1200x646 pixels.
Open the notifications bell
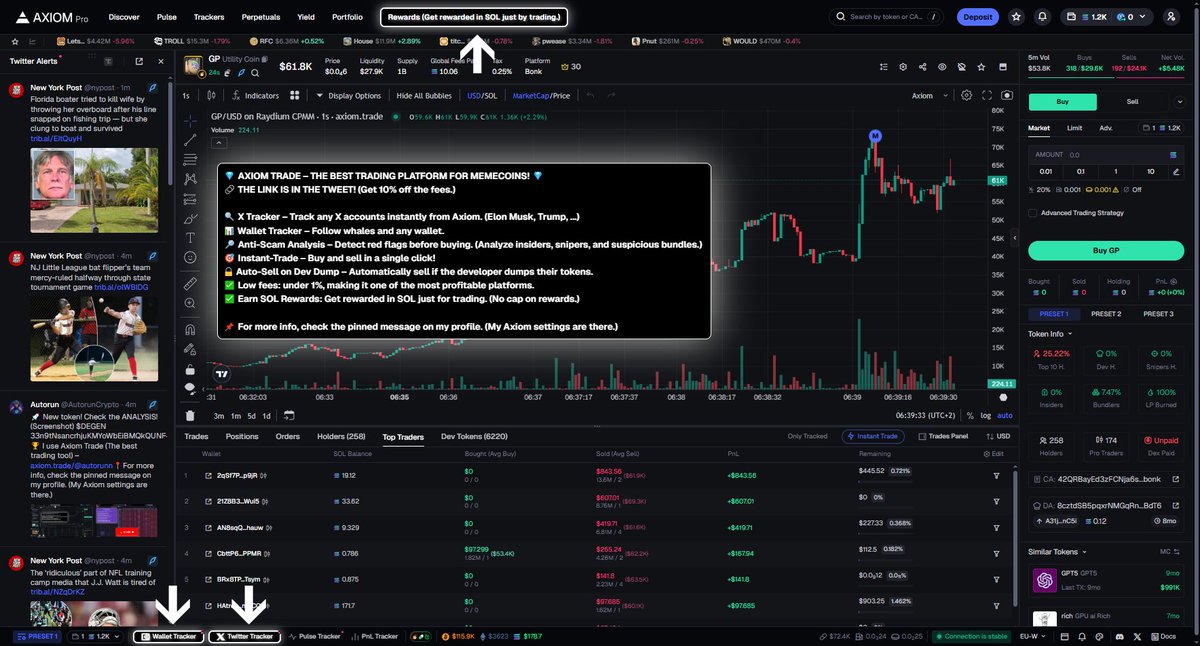pos(1043,17)
